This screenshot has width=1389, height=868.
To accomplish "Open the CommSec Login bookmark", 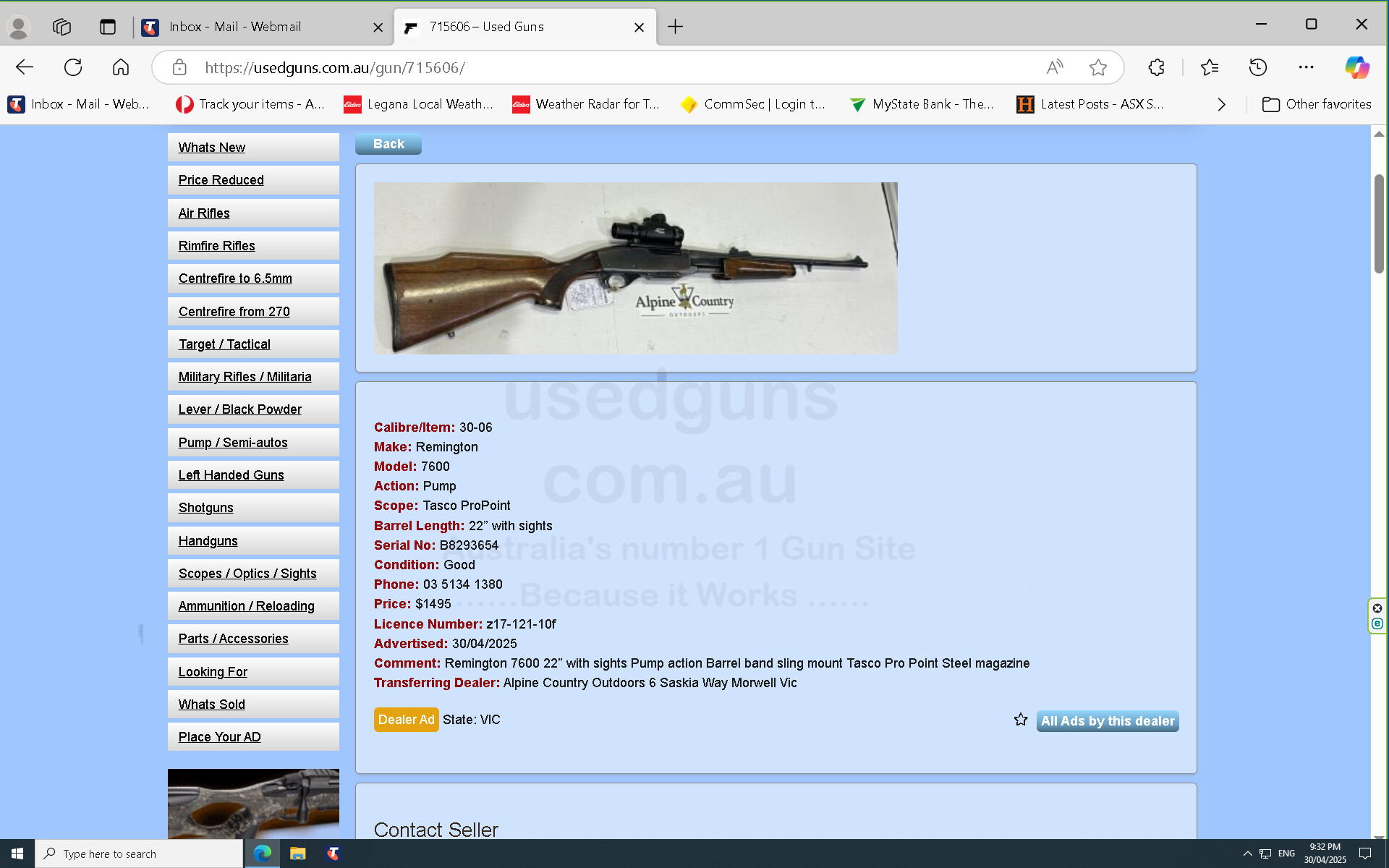I will (x=753, y=104).
